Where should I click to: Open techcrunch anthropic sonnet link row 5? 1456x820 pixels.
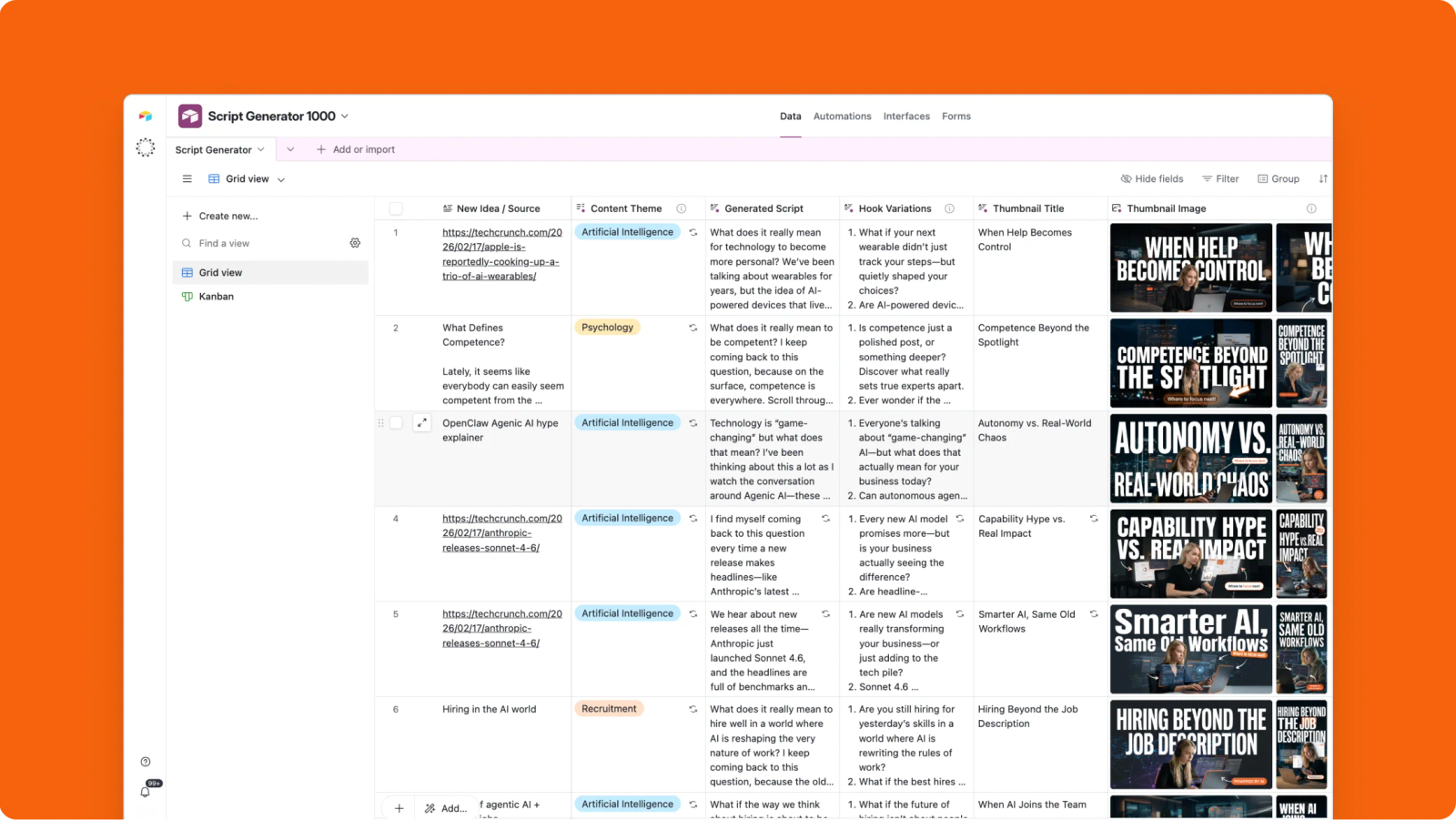pyautogui.click(x=502, y=628)
